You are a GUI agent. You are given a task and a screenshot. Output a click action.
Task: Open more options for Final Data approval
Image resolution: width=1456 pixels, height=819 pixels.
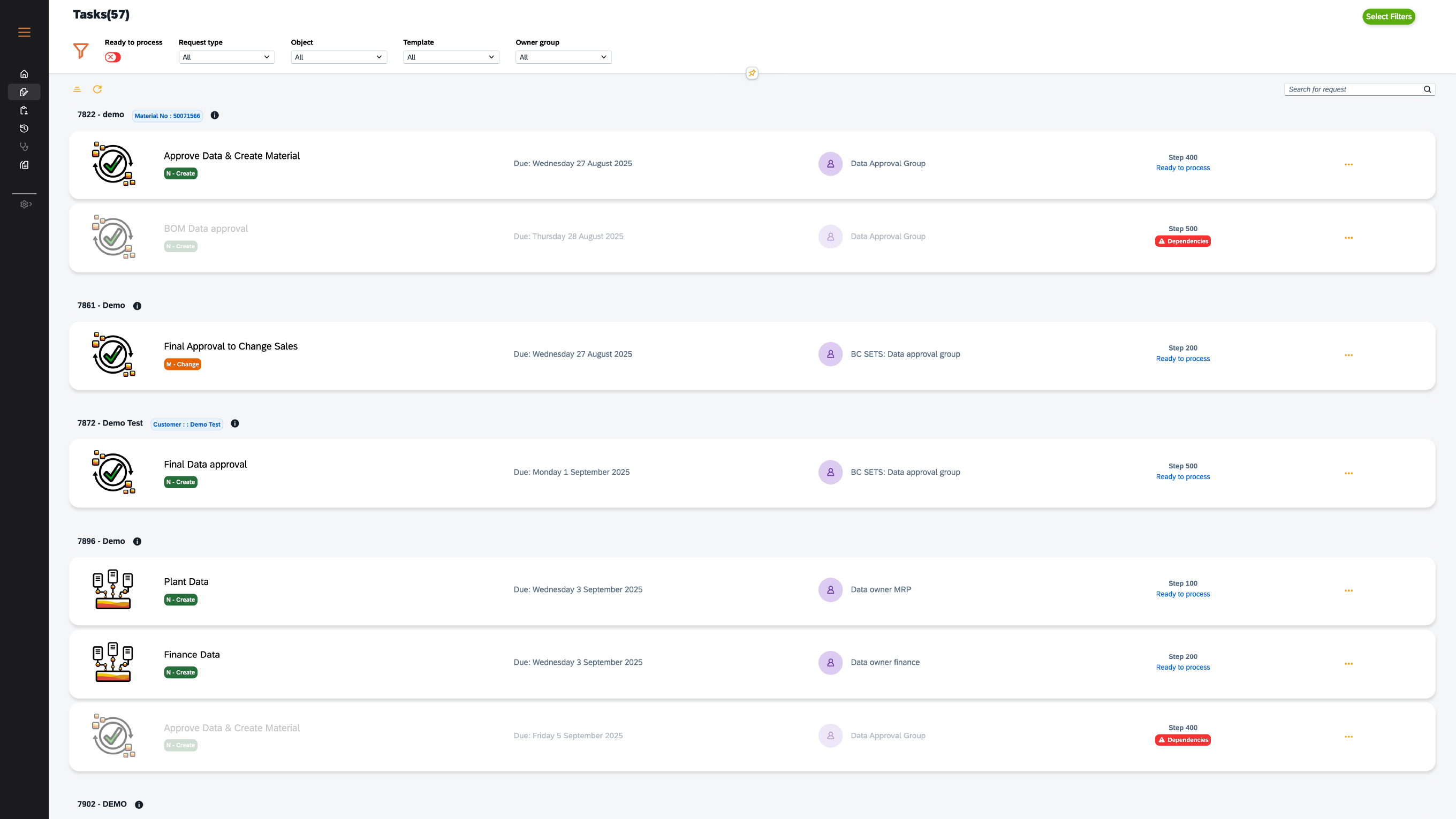[1348, 474]
